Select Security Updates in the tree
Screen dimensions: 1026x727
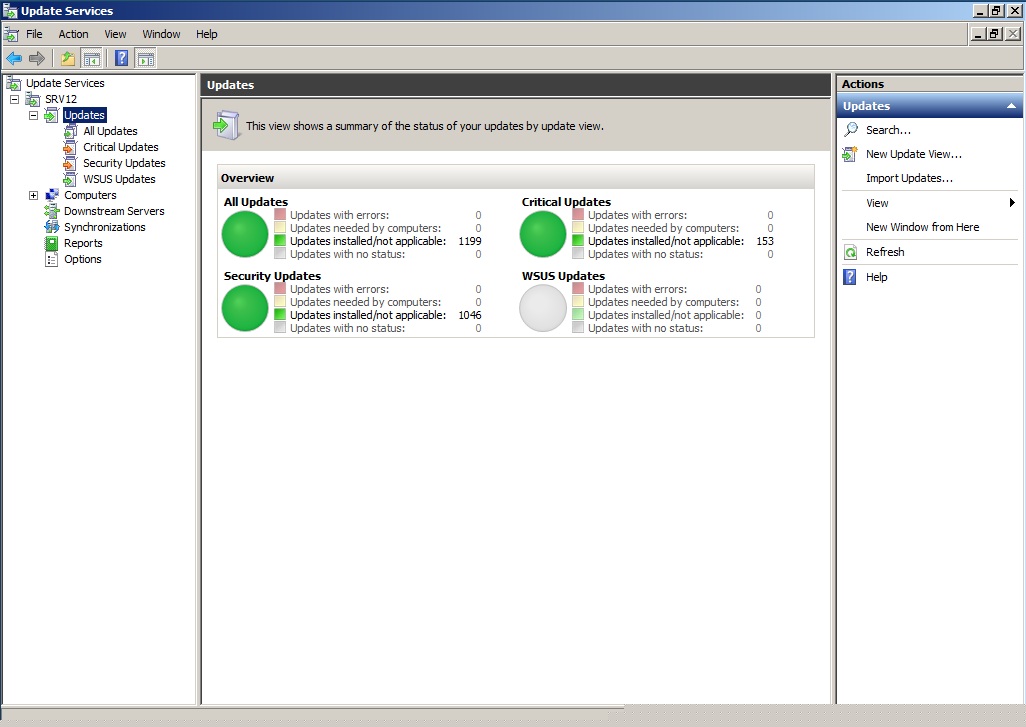(x=124, y=163)
